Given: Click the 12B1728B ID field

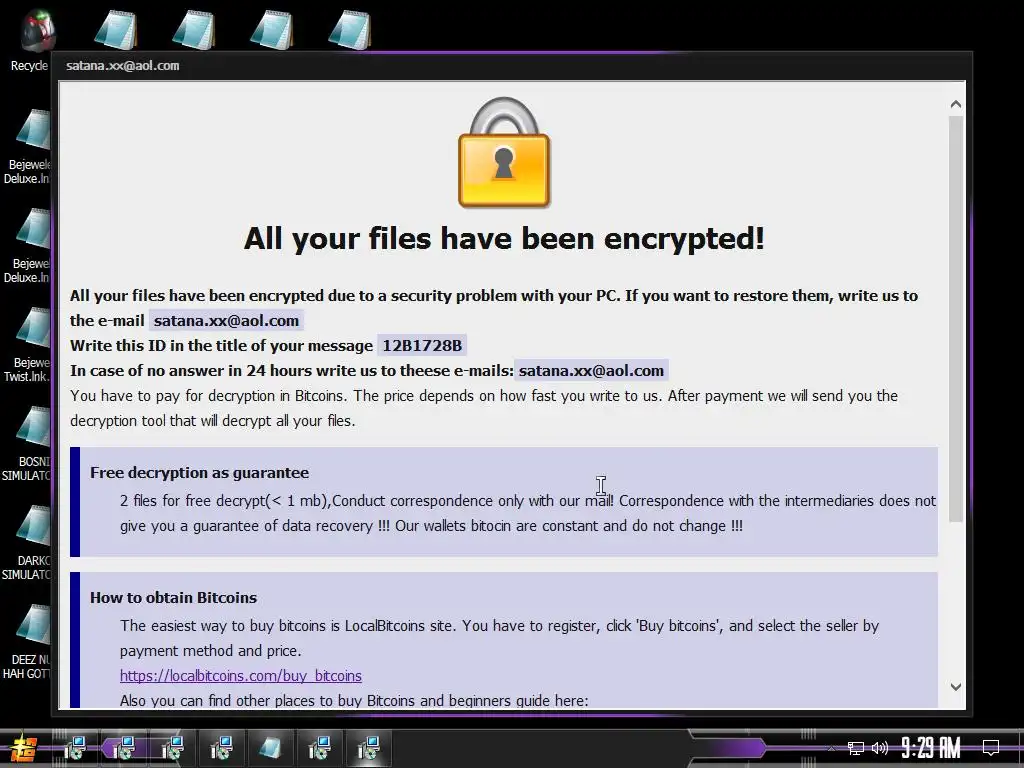Looking at the screenshot, I should [422, 345].
